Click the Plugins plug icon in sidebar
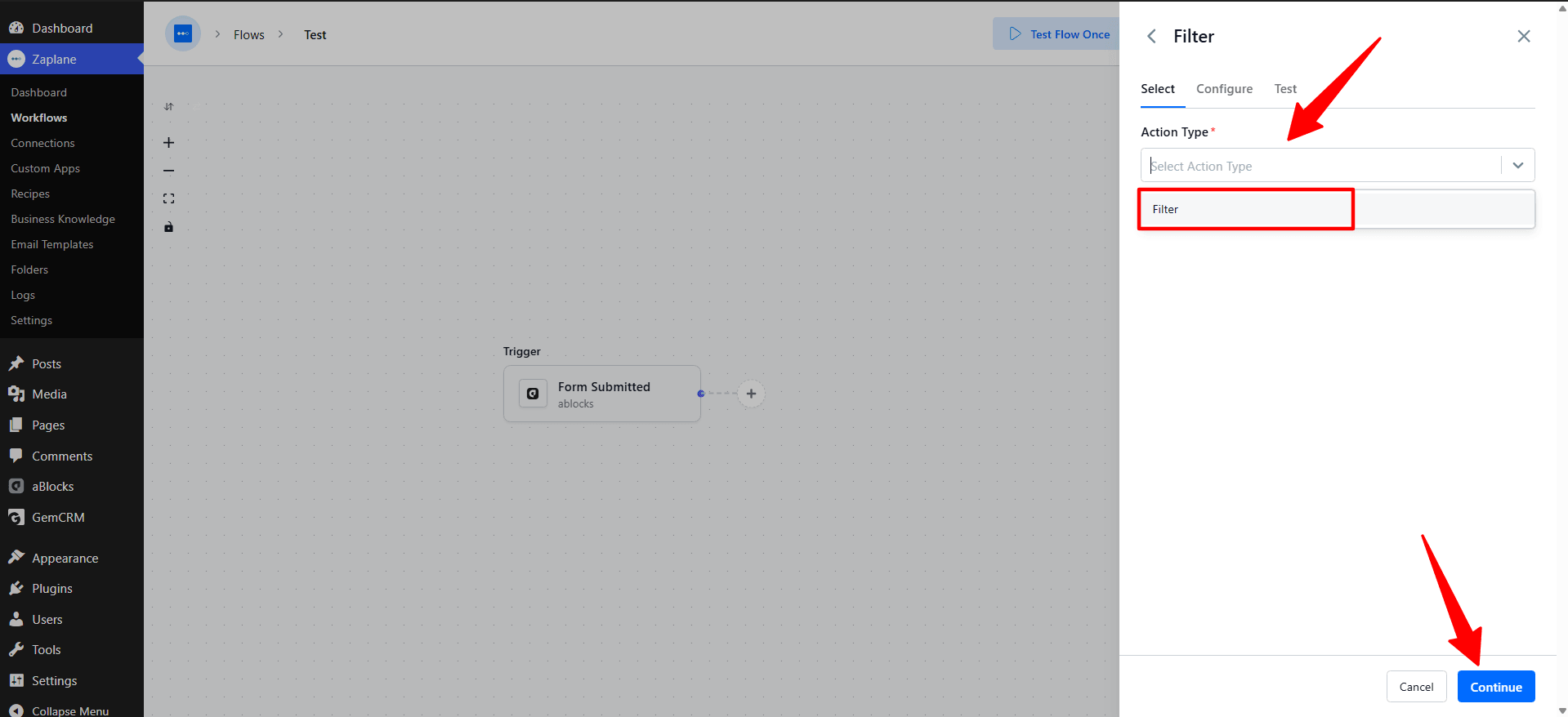 tap(16, 588)
